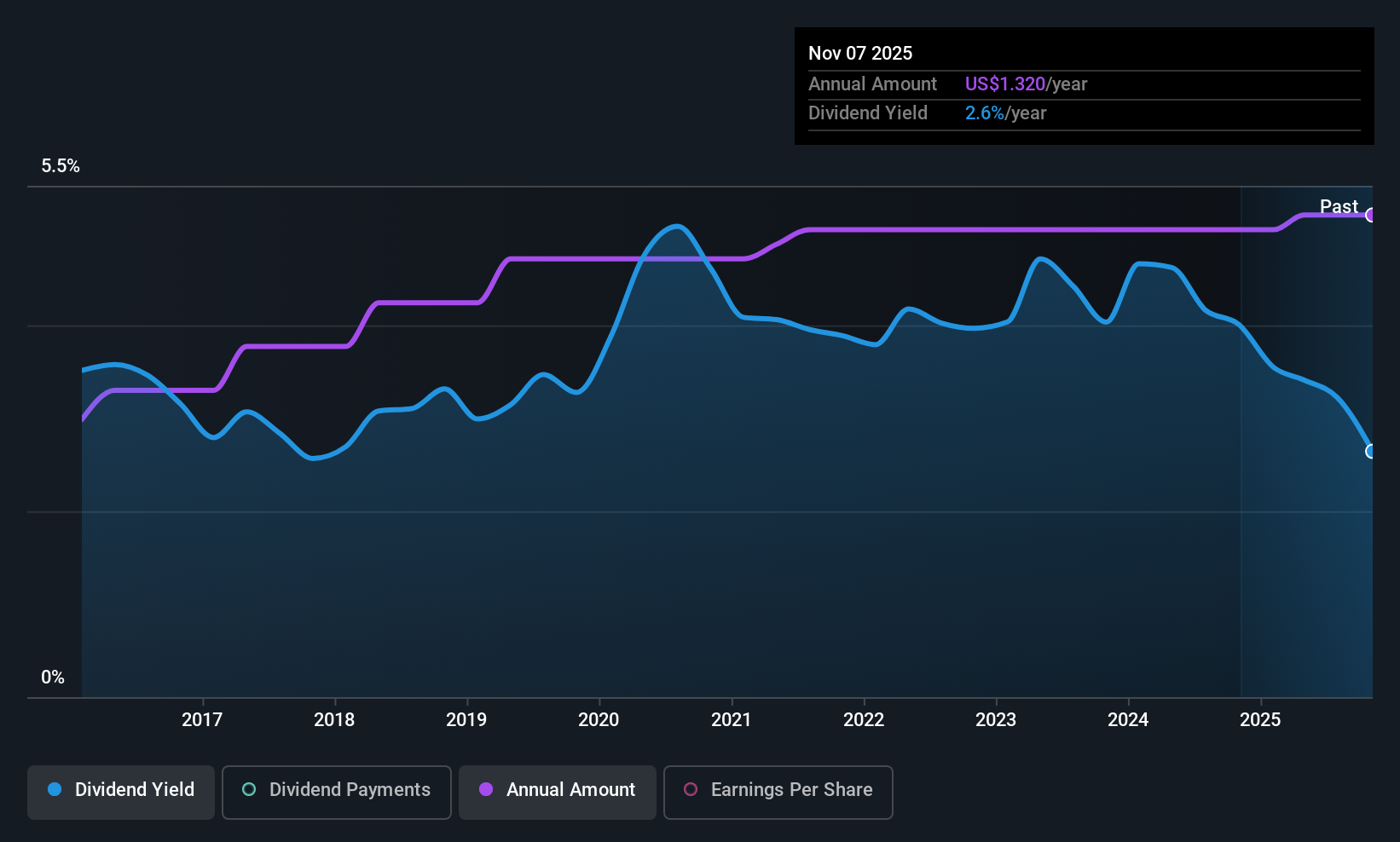Toggle the Annual Amount series
Viewport: 1400px width, 842px height.
(558, 792)
